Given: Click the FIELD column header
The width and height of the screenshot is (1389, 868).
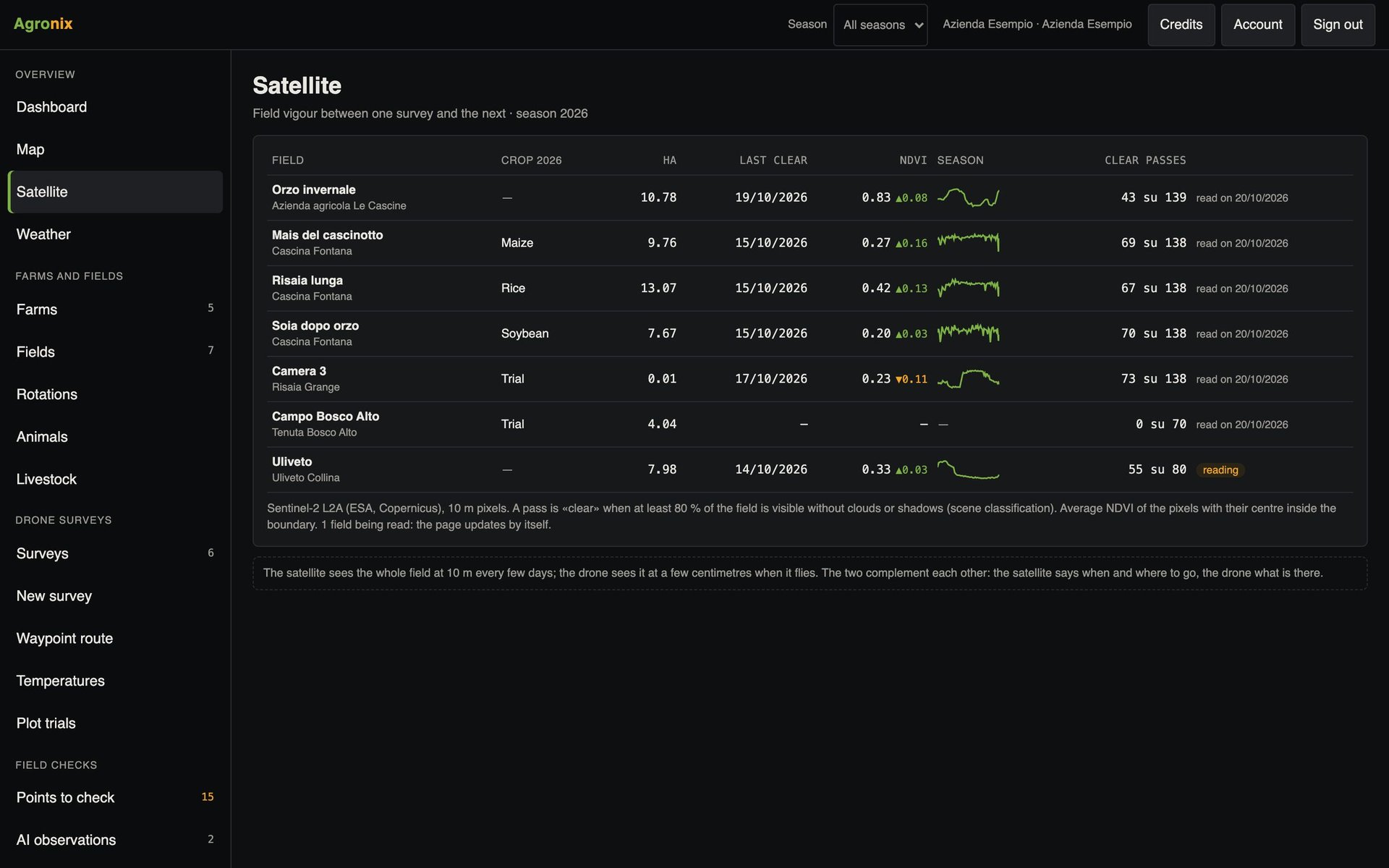Looking at the screenshot, I should pos(288,161).
